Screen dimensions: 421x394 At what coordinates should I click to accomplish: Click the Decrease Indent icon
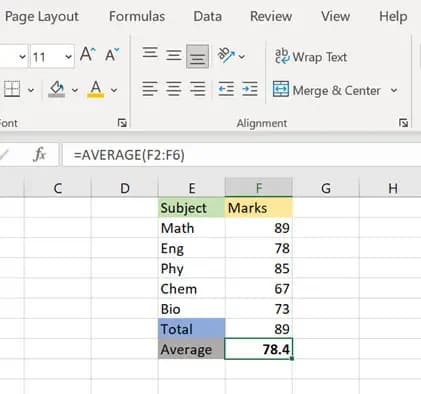click(226, 89)
